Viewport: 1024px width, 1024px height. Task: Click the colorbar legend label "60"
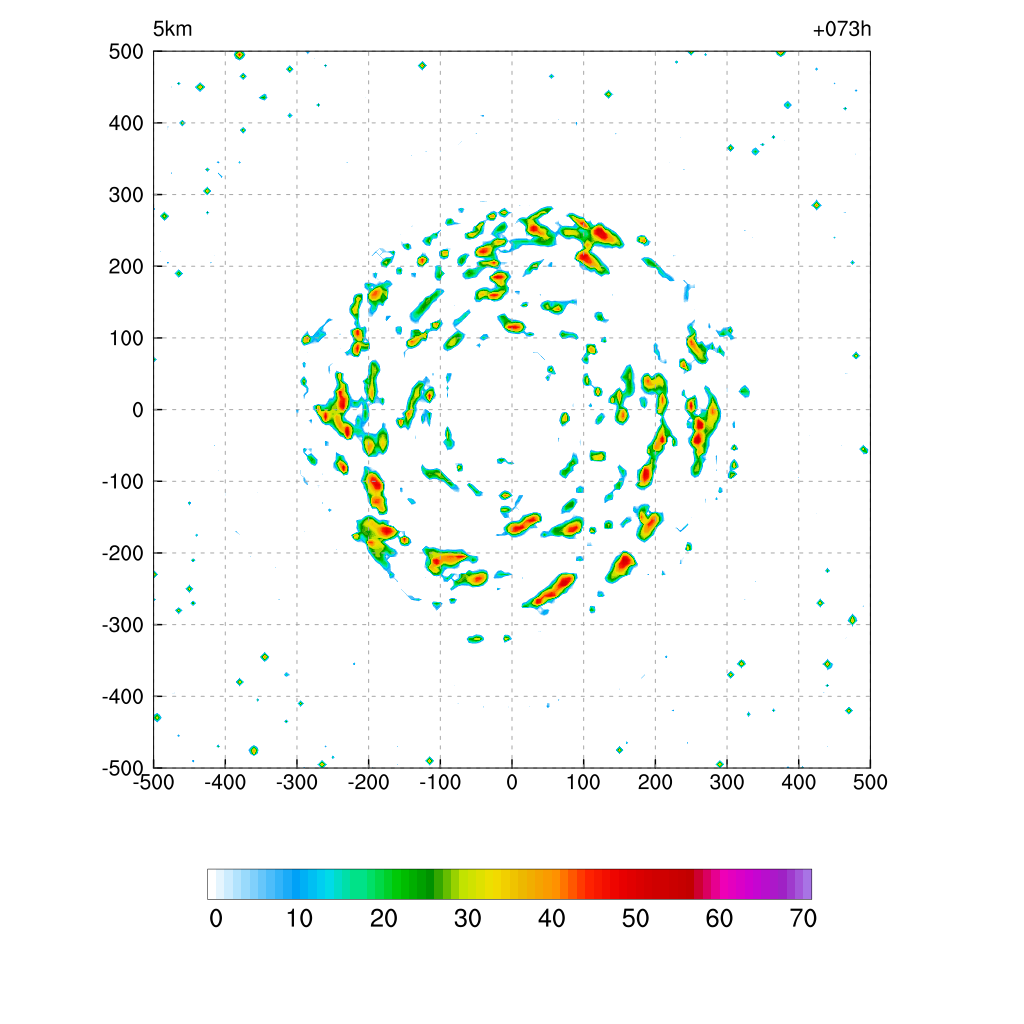(x=719, y=919)
